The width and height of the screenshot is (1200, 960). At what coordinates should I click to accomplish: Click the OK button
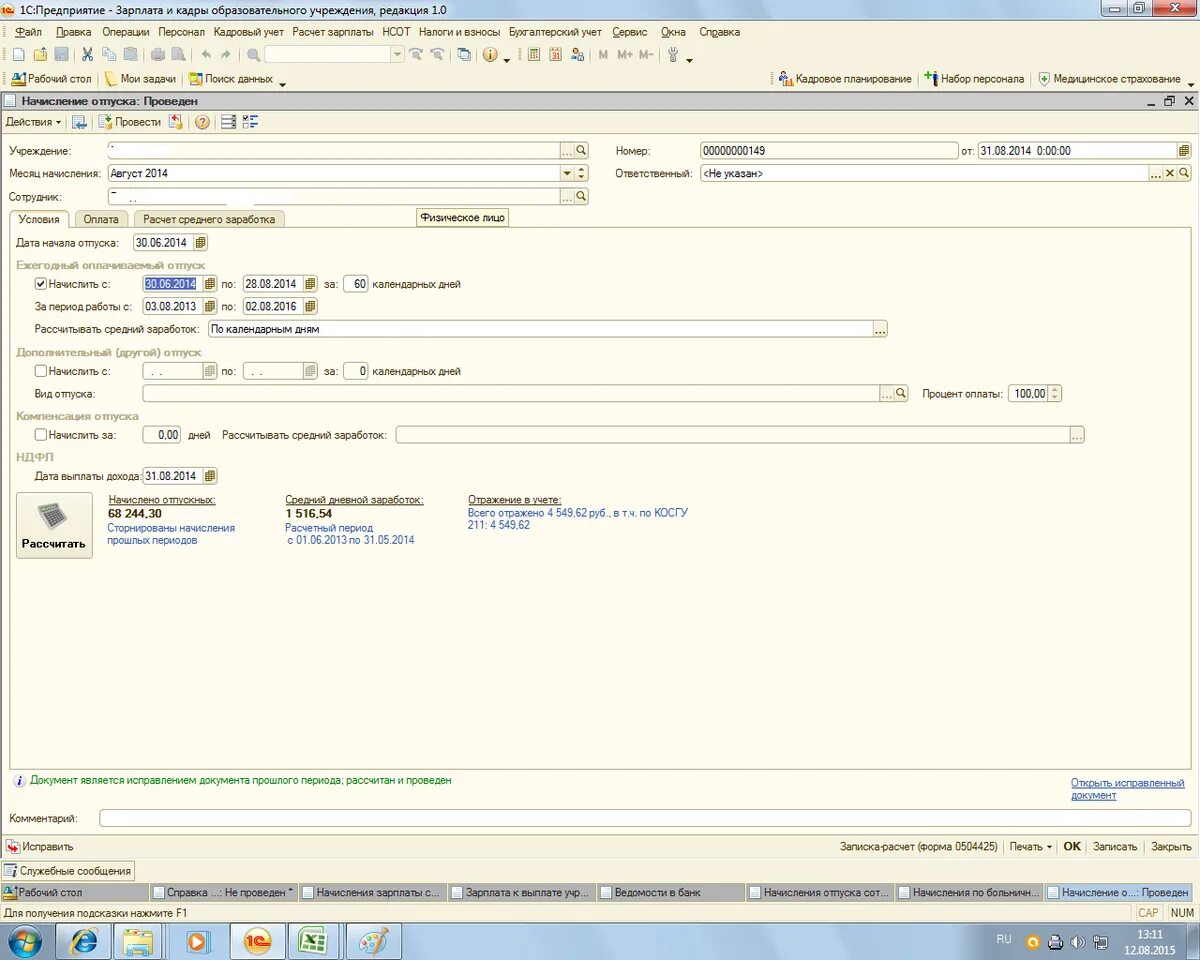pos(1072,847)
